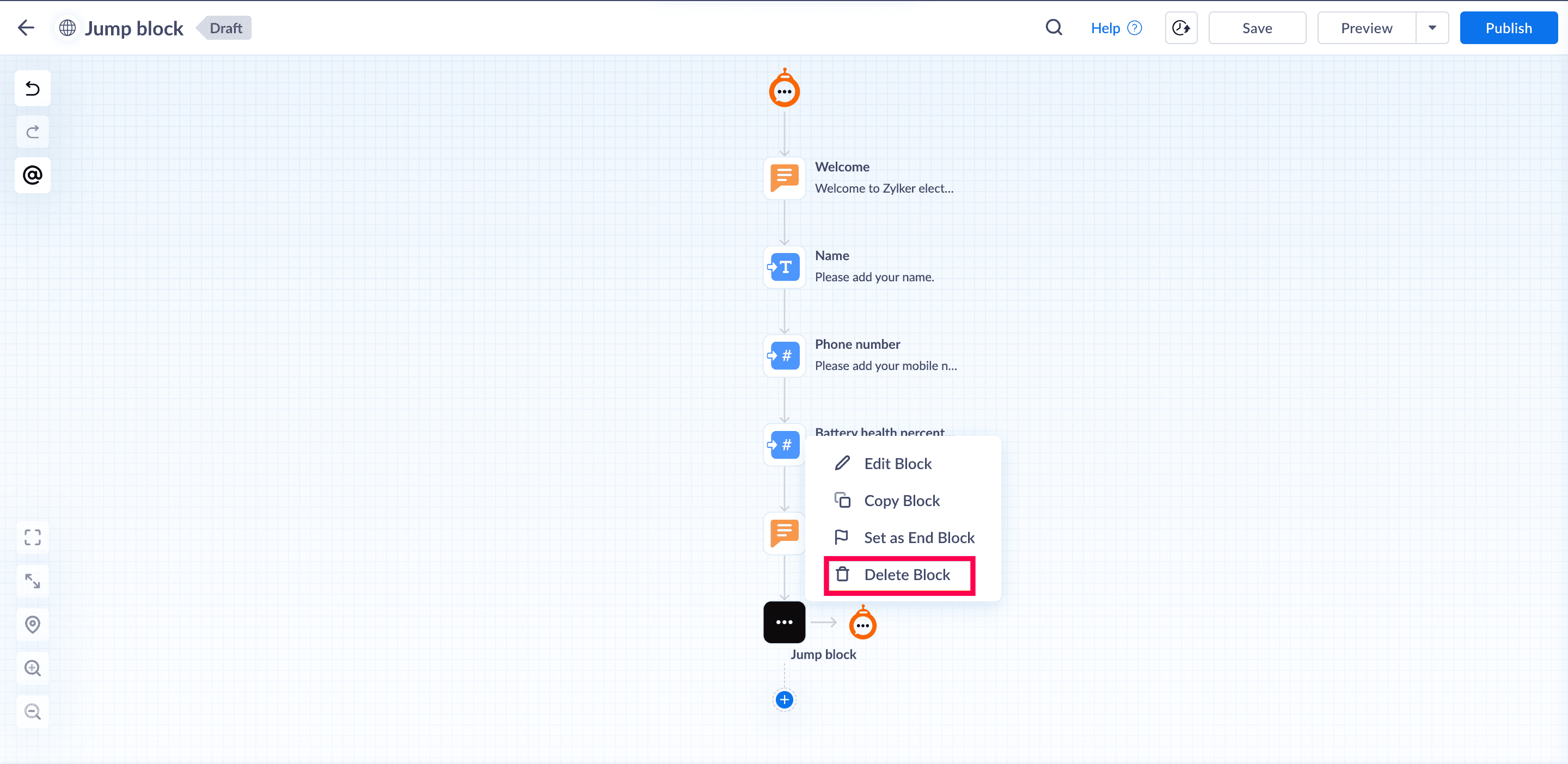Screen dimensions: 1568x764
Task: Click the Jump block title text
Action: (134, 28)
